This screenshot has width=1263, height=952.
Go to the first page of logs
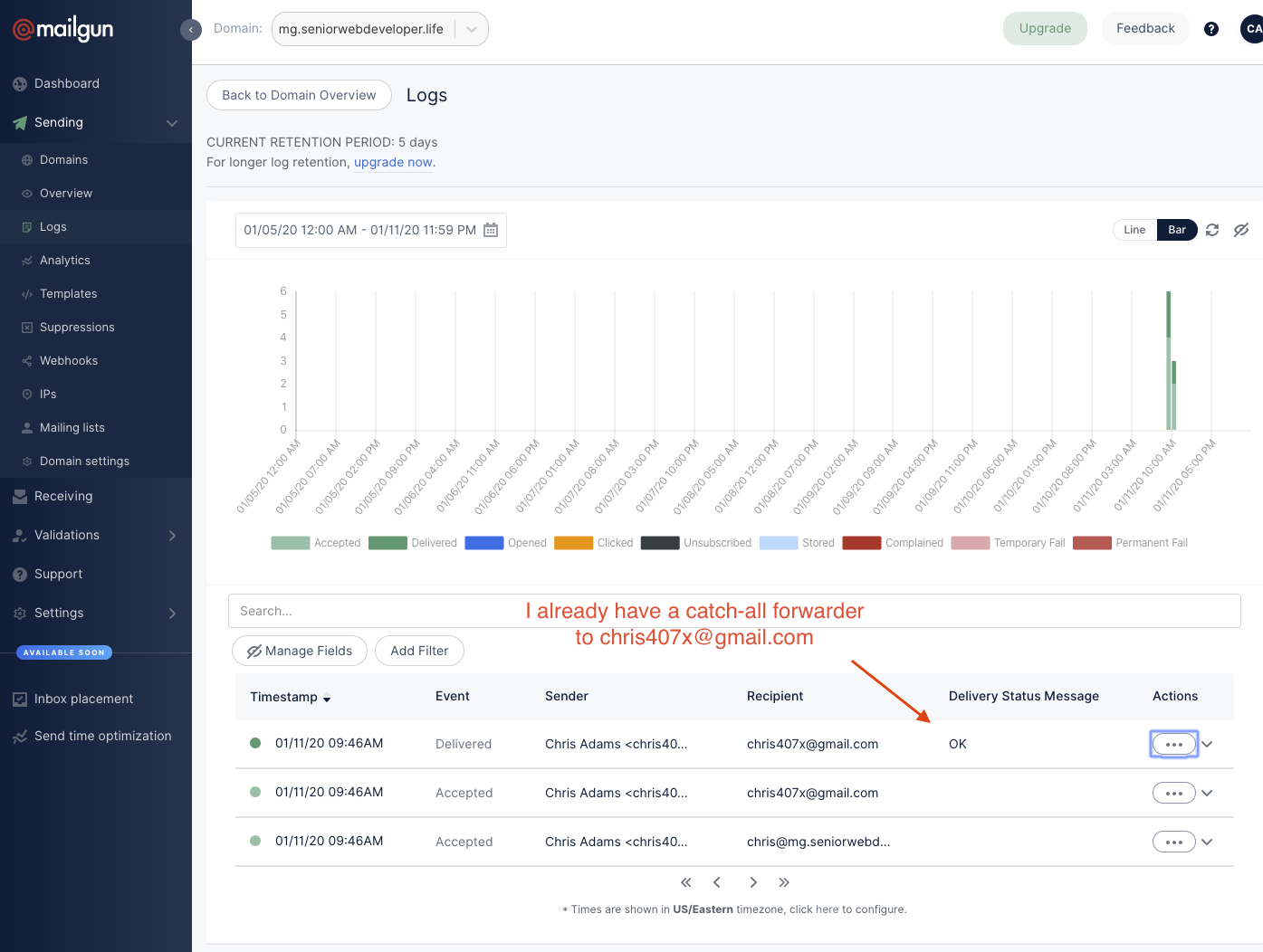point(686,882)
